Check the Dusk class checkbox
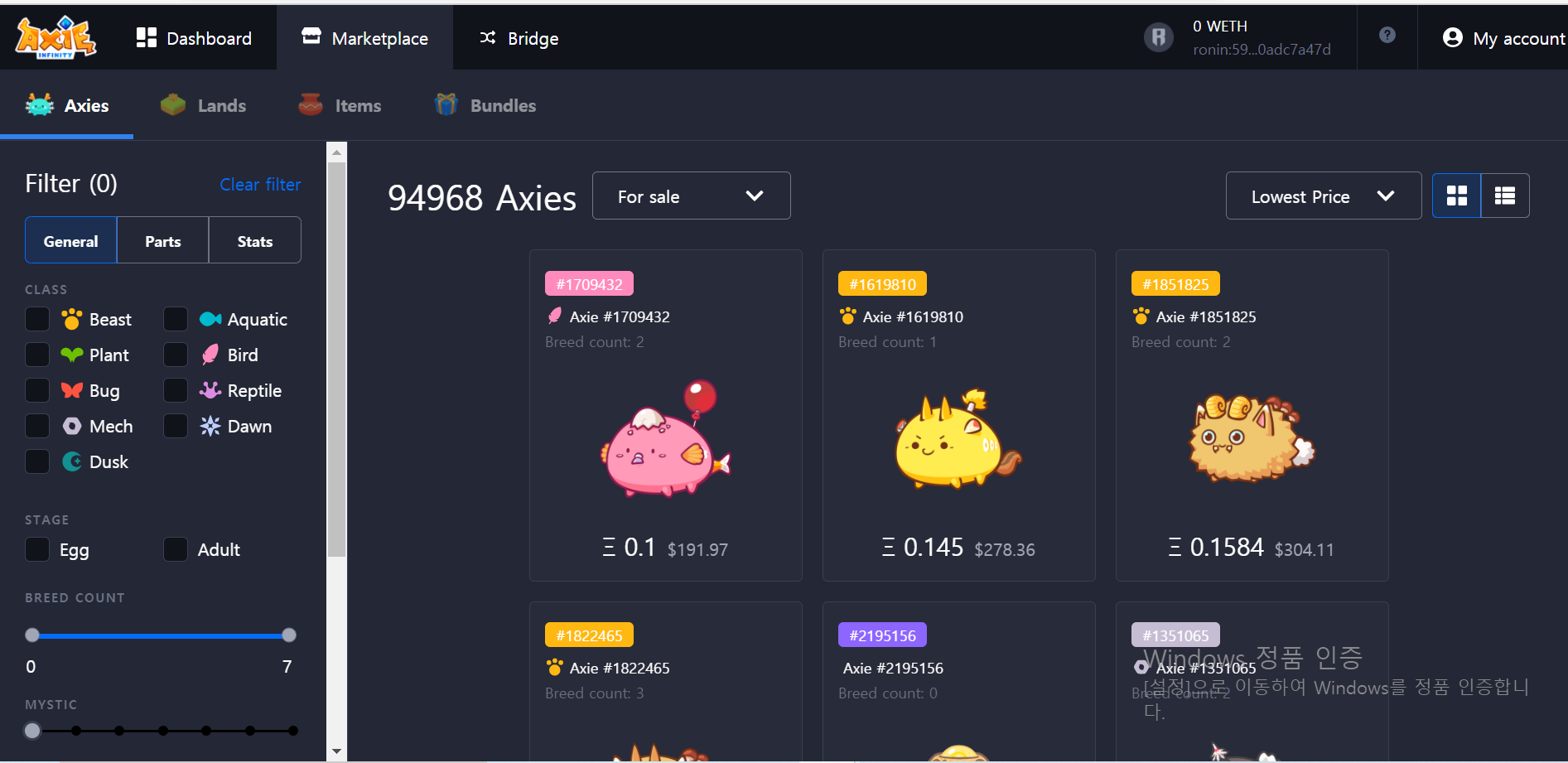This screenshot has height=763, width=1568. (x=37, y=461)
